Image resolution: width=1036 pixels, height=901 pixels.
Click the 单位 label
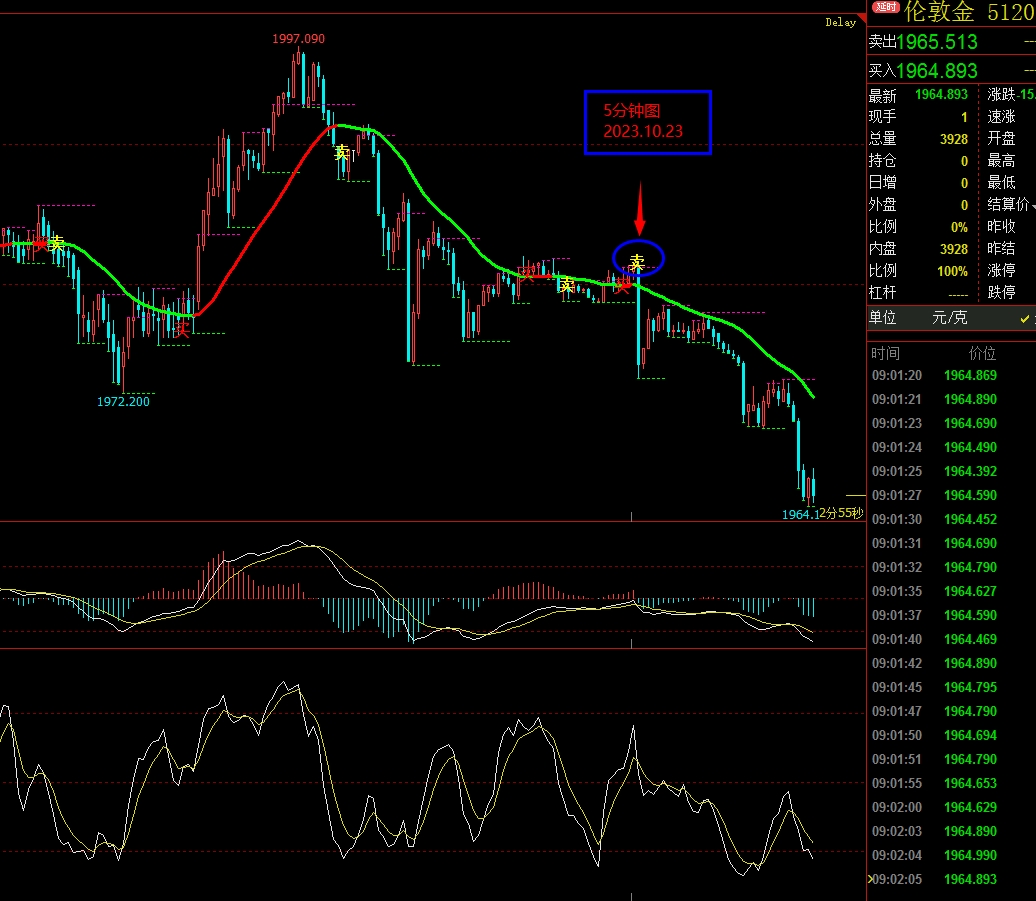coord(883,318)
